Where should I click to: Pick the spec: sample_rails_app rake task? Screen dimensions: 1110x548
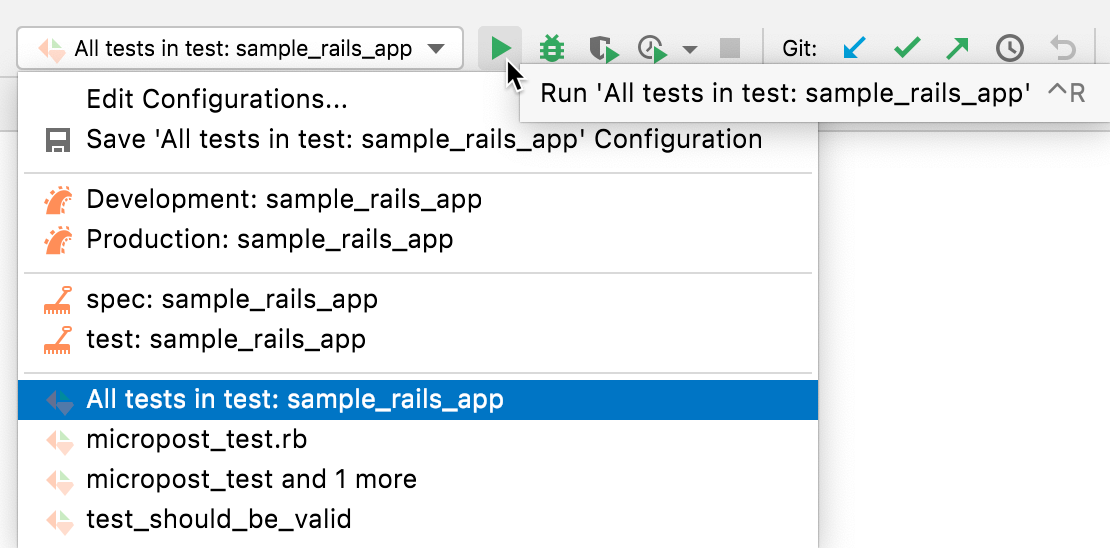(232, 299)
